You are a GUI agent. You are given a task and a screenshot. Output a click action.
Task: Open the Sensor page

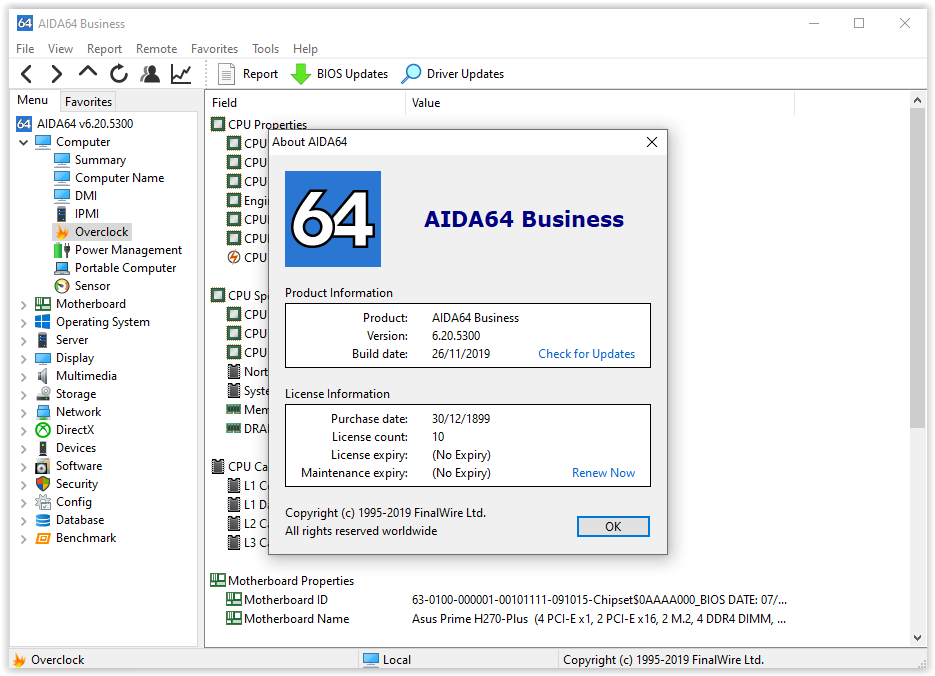click(92, 286)
